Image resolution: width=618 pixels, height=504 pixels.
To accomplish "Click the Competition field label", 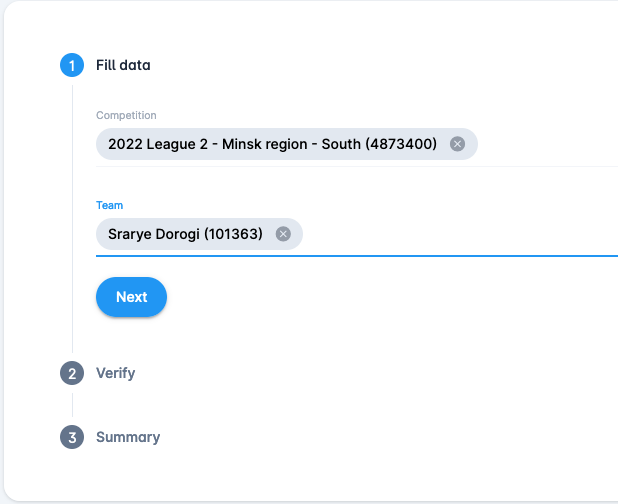I will (126, 116).
